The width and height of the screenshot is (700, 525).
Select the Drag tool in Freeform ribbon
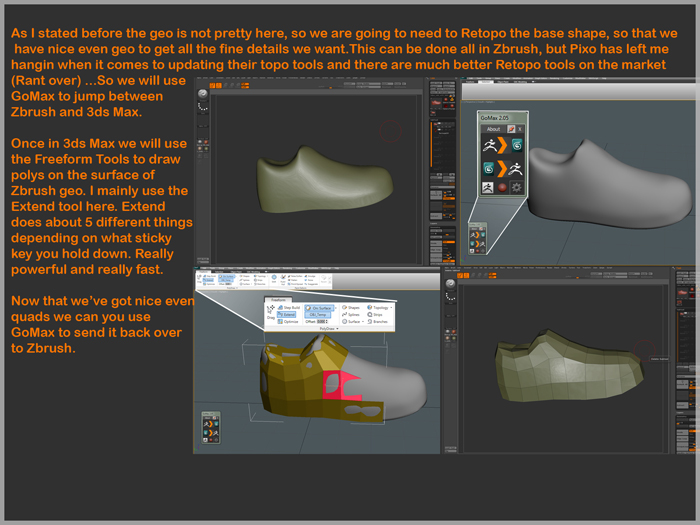point(271,312)
